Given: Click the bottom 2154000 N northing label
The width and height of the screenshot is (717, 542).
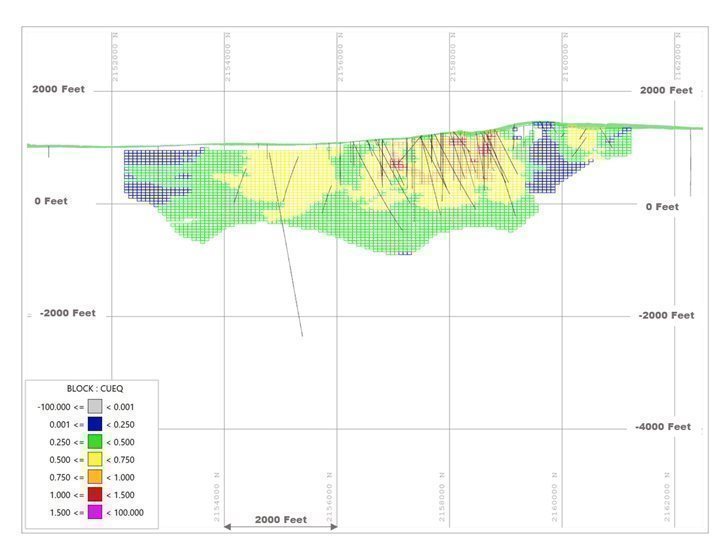Looking at the screenshot, I should [x=217, y=494].
